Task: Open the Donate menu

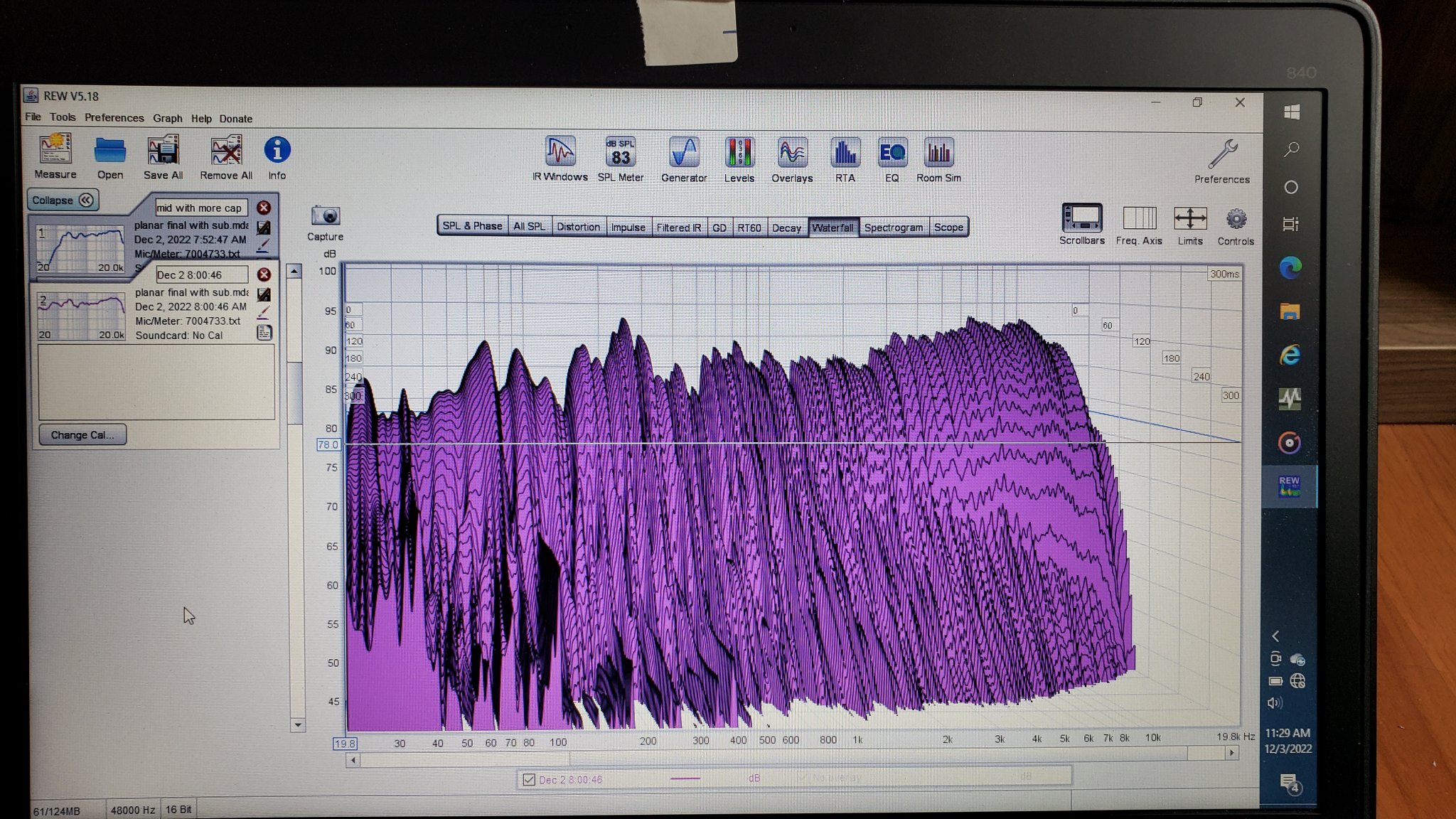Action: (235, 119)
